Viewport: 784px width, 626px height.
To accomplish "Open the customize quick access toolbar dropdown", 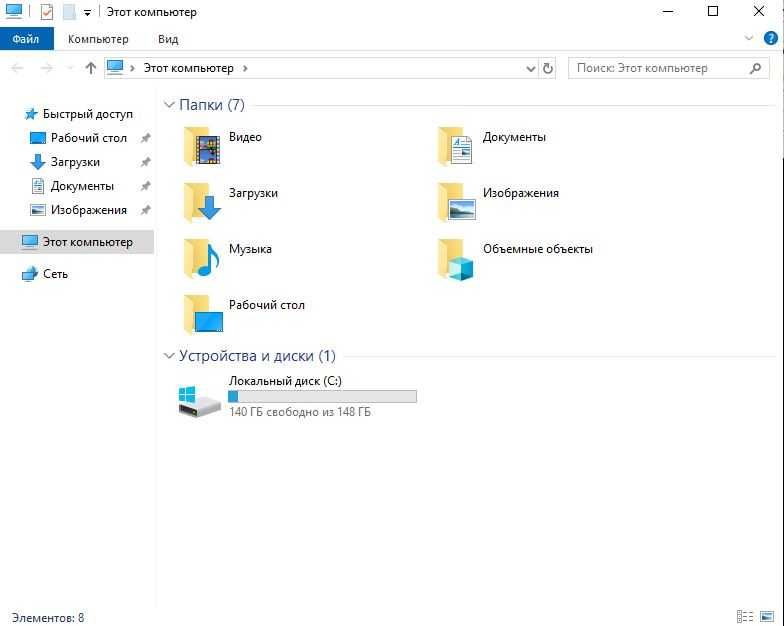I will (87, 13).
